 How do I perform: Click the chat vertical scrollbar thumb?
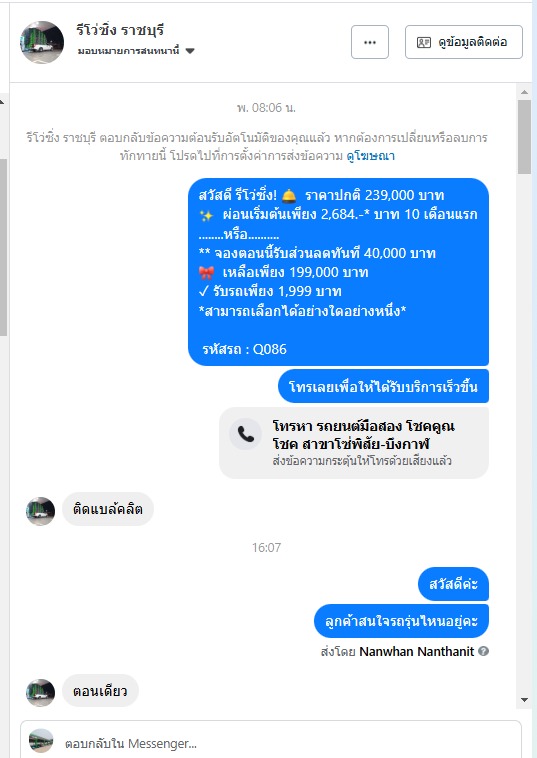tap(524, 137)
